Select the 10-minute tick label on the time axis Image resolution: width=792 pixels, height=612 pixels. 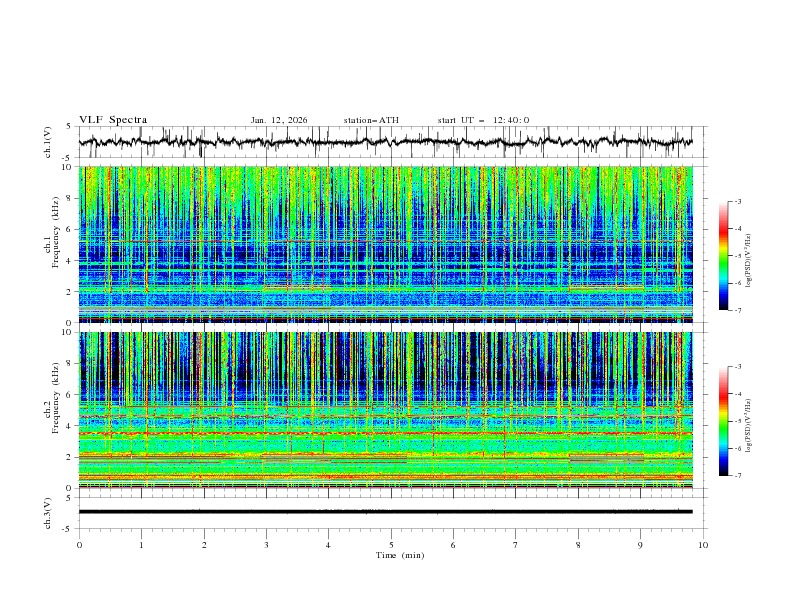pos(703,544)
